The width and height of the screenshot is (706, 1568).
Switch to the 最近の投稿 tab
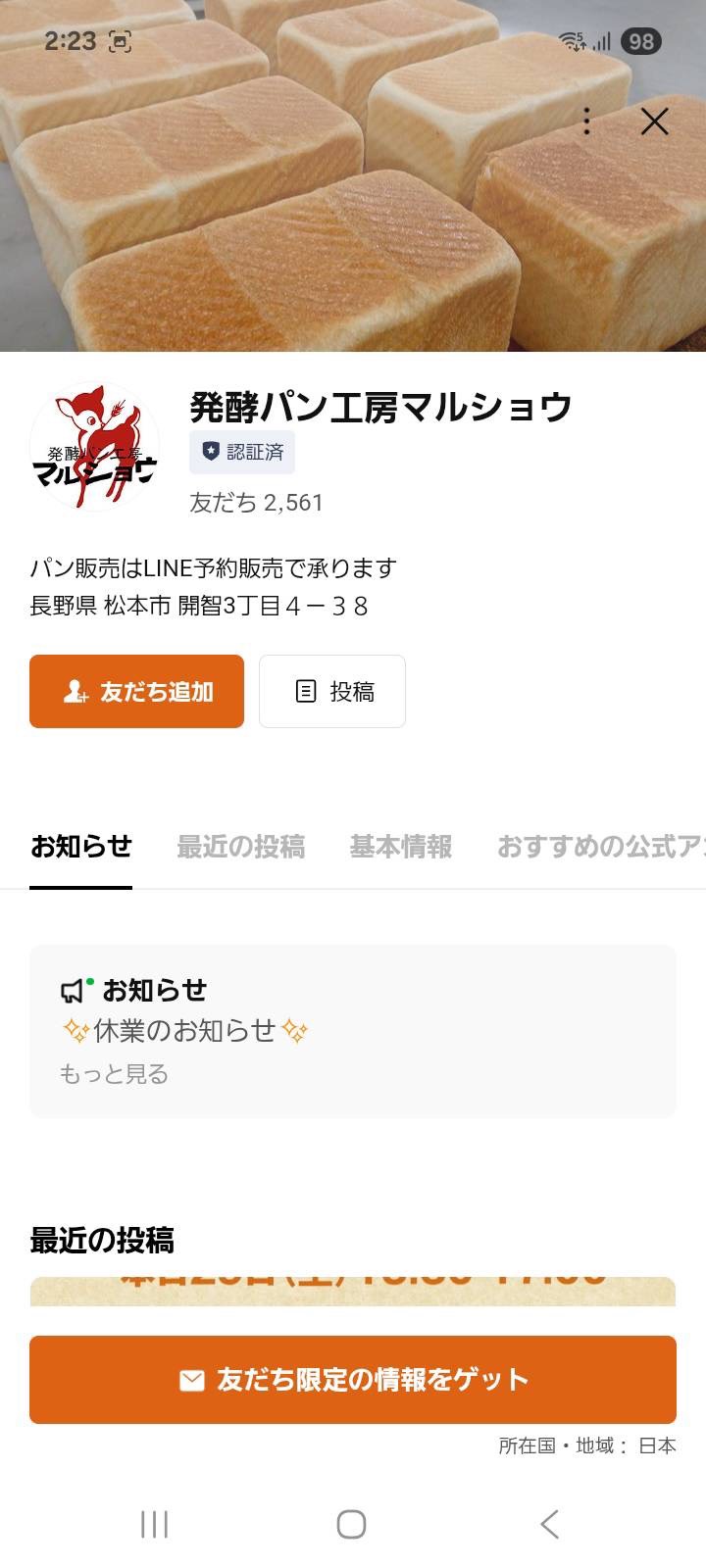(241, 846)
